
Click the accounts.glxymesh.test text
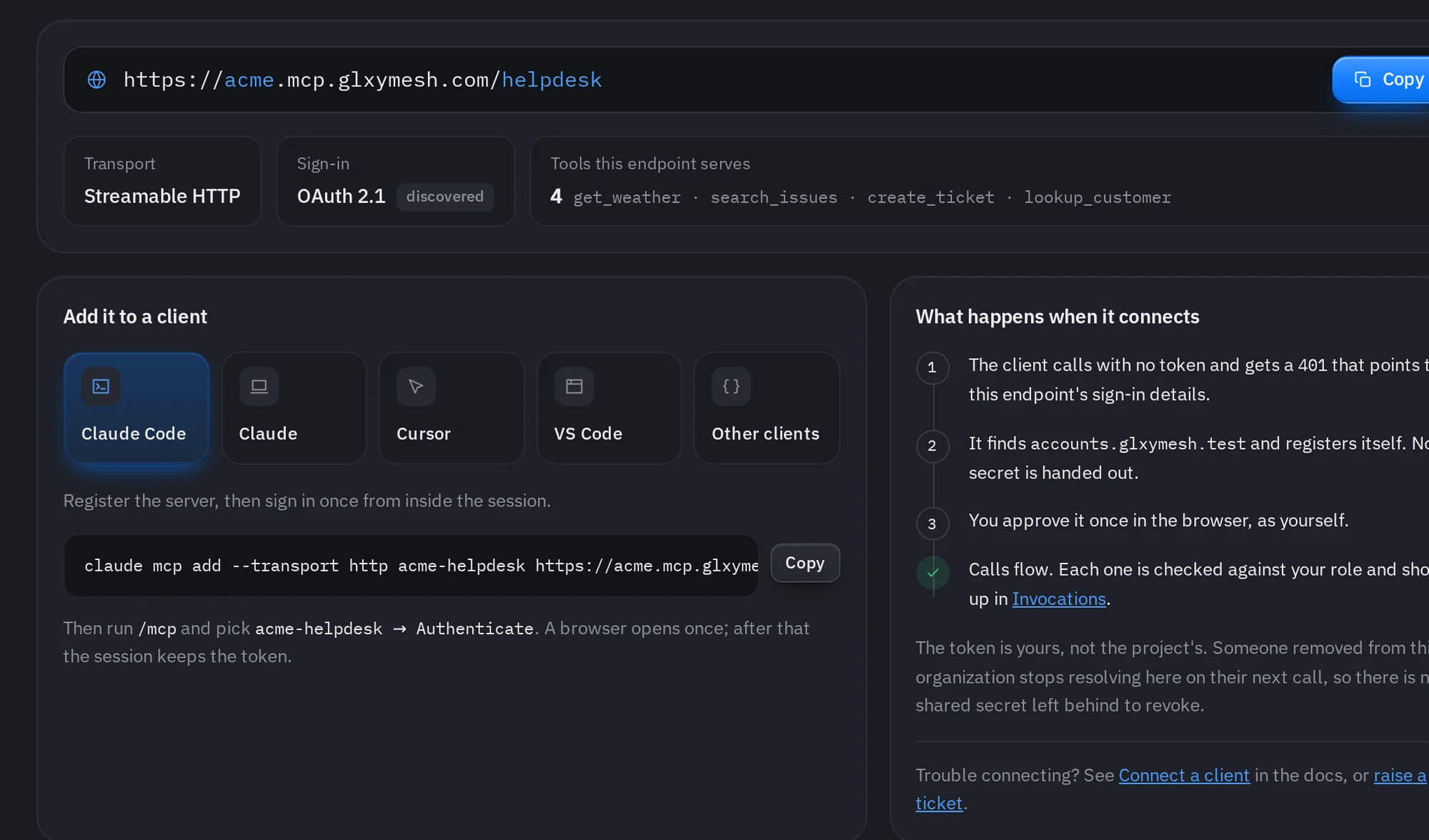(x=1137, y=444)
